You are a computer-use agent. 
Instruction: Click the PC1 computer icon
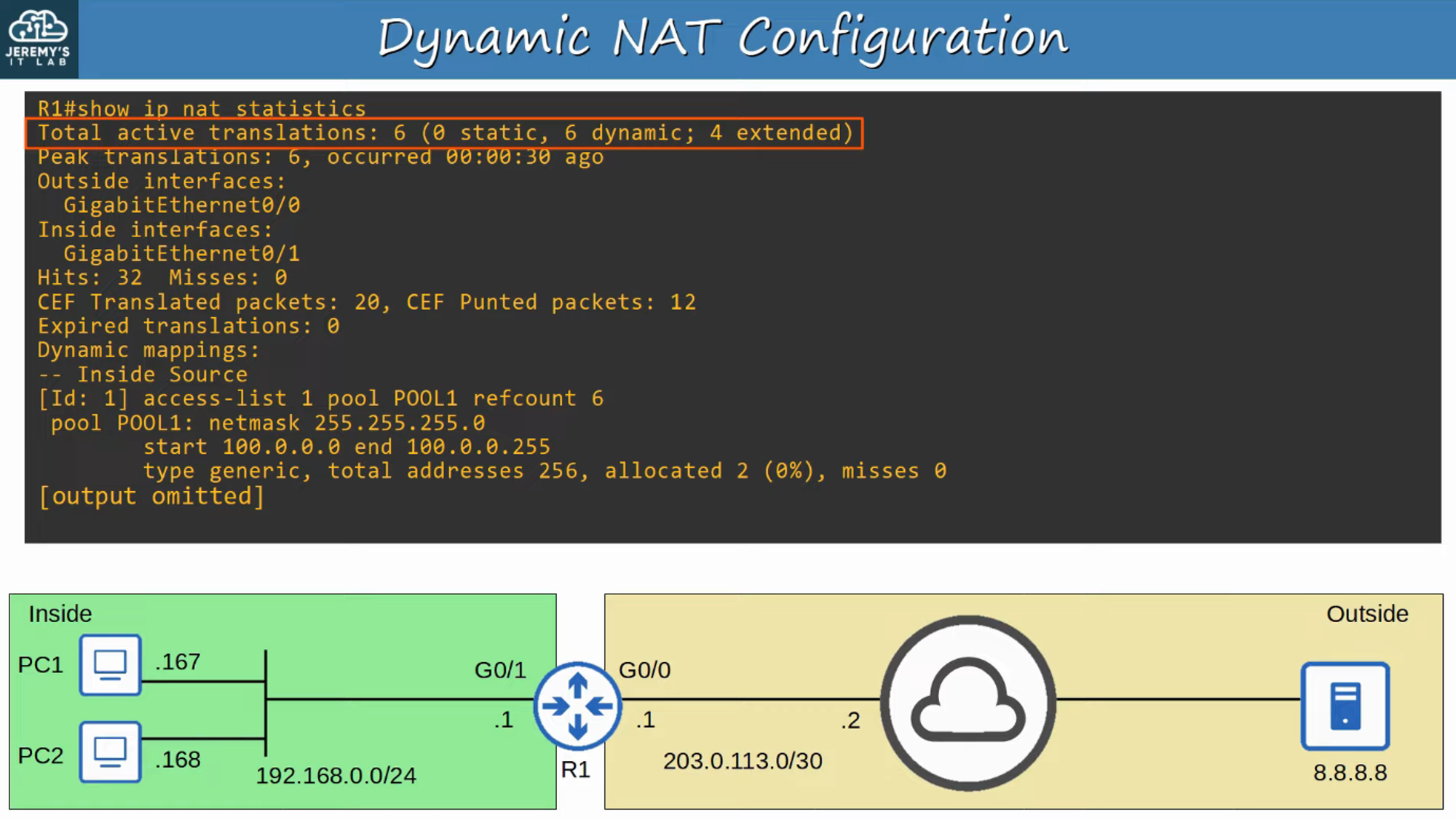pos(110,664)
